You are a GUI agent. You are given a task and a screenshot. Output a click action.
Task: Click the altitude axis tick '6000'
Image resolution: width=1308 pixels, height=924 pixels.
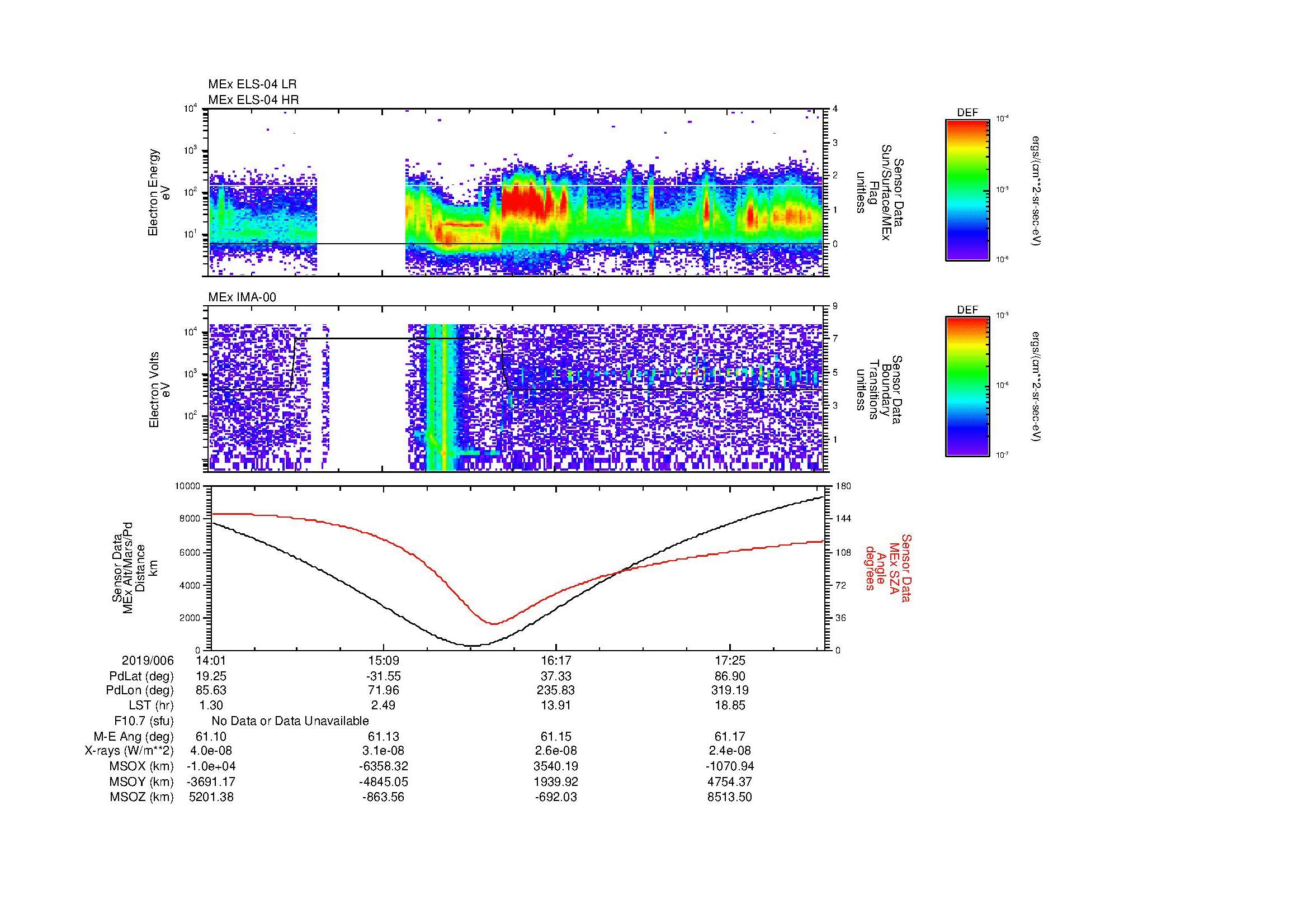pyautogui.click(x=190, y=552)
